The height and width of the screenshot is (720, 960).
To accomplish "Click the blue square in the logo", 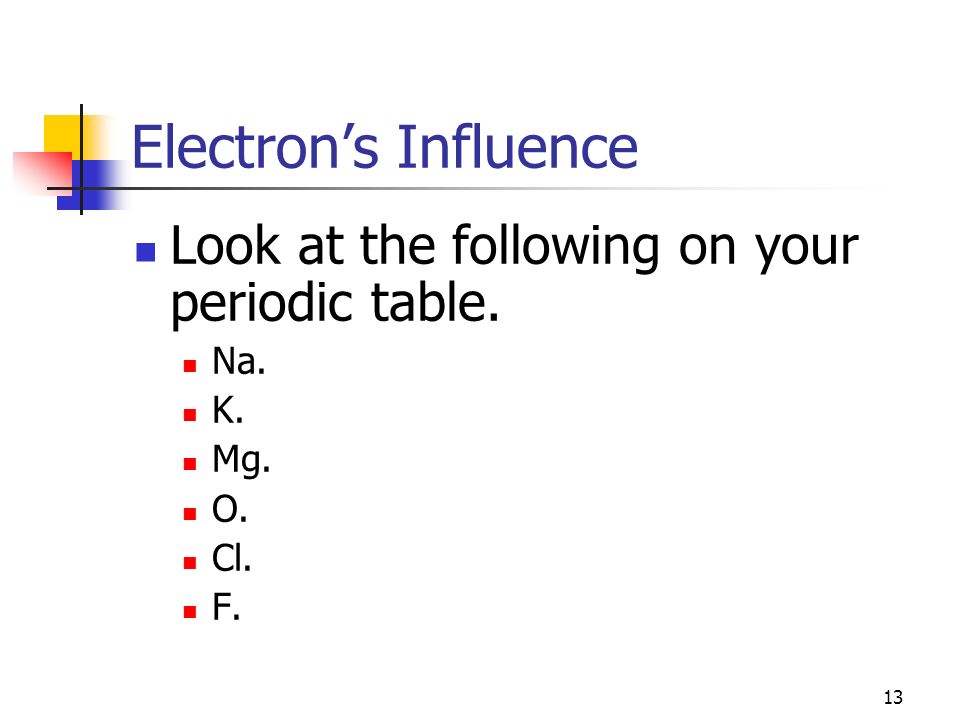I will point(93,185).
